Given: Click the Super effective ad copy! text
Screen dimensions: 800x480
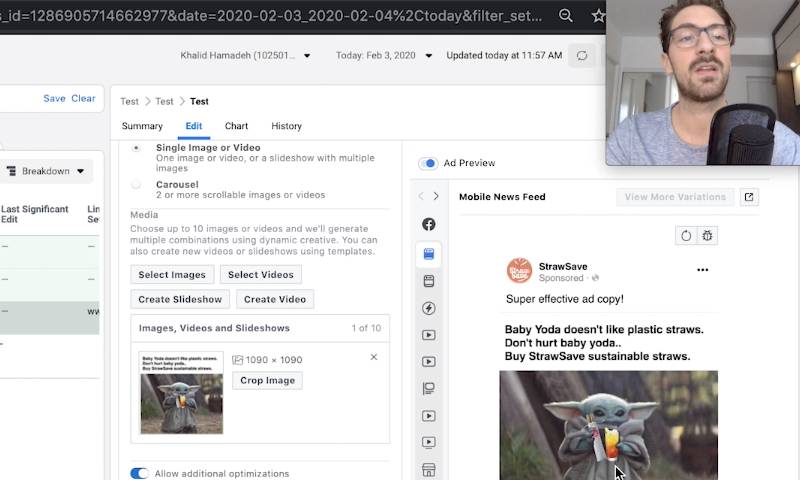Looking at the screenshot, I should coord(565,299).
